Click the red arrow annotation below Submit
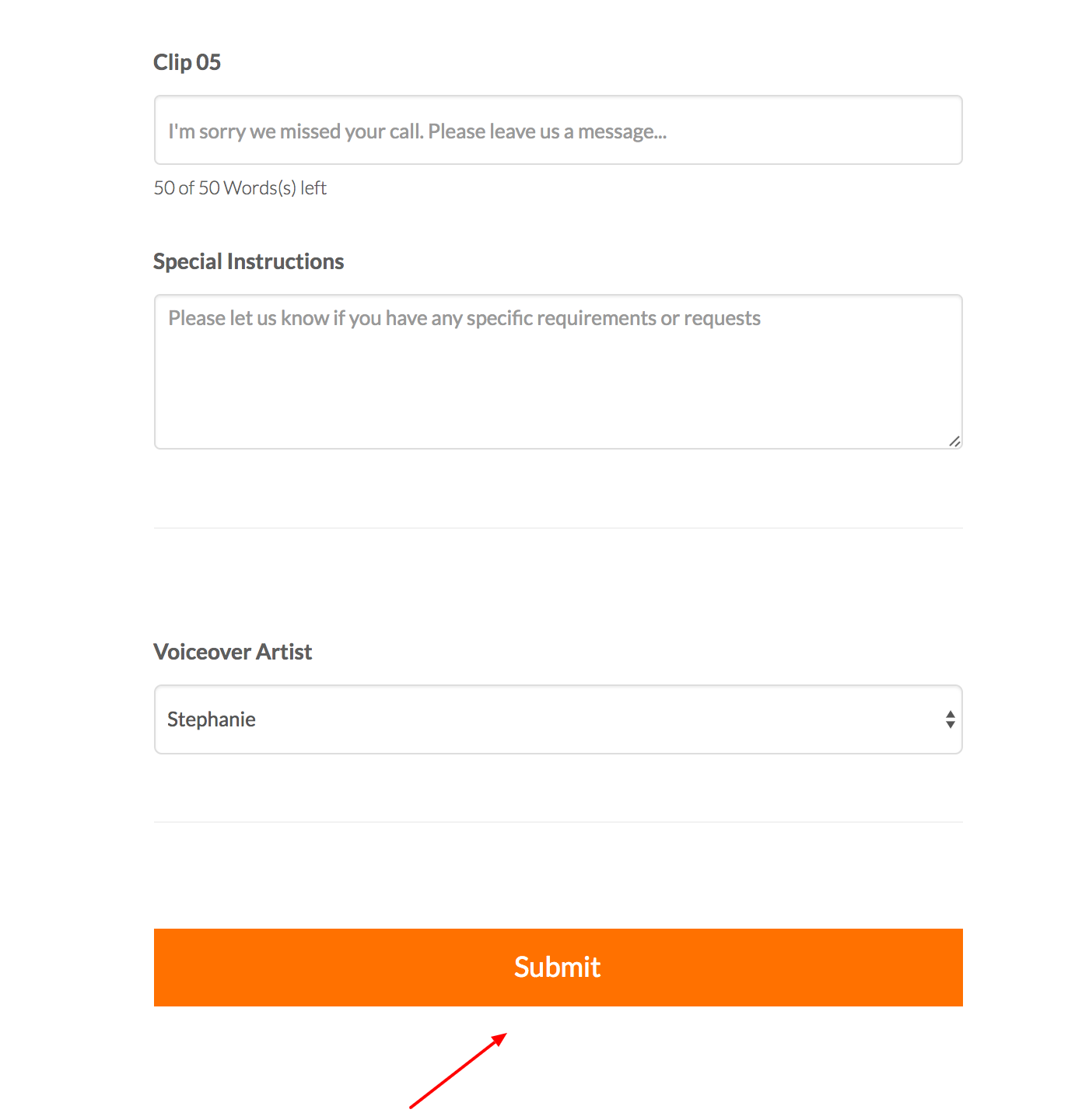1089x1120 pixels. 458,1070
